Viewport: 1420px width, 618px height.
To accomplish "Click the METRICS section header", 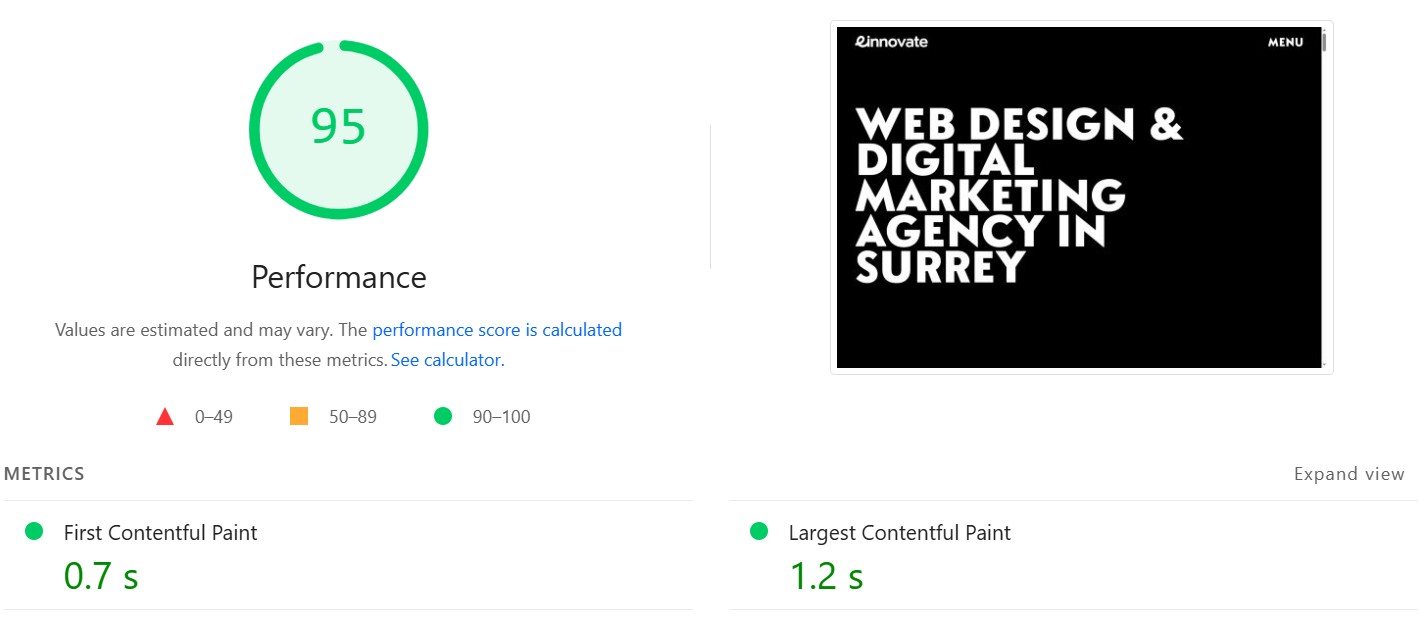I will 45,474.
